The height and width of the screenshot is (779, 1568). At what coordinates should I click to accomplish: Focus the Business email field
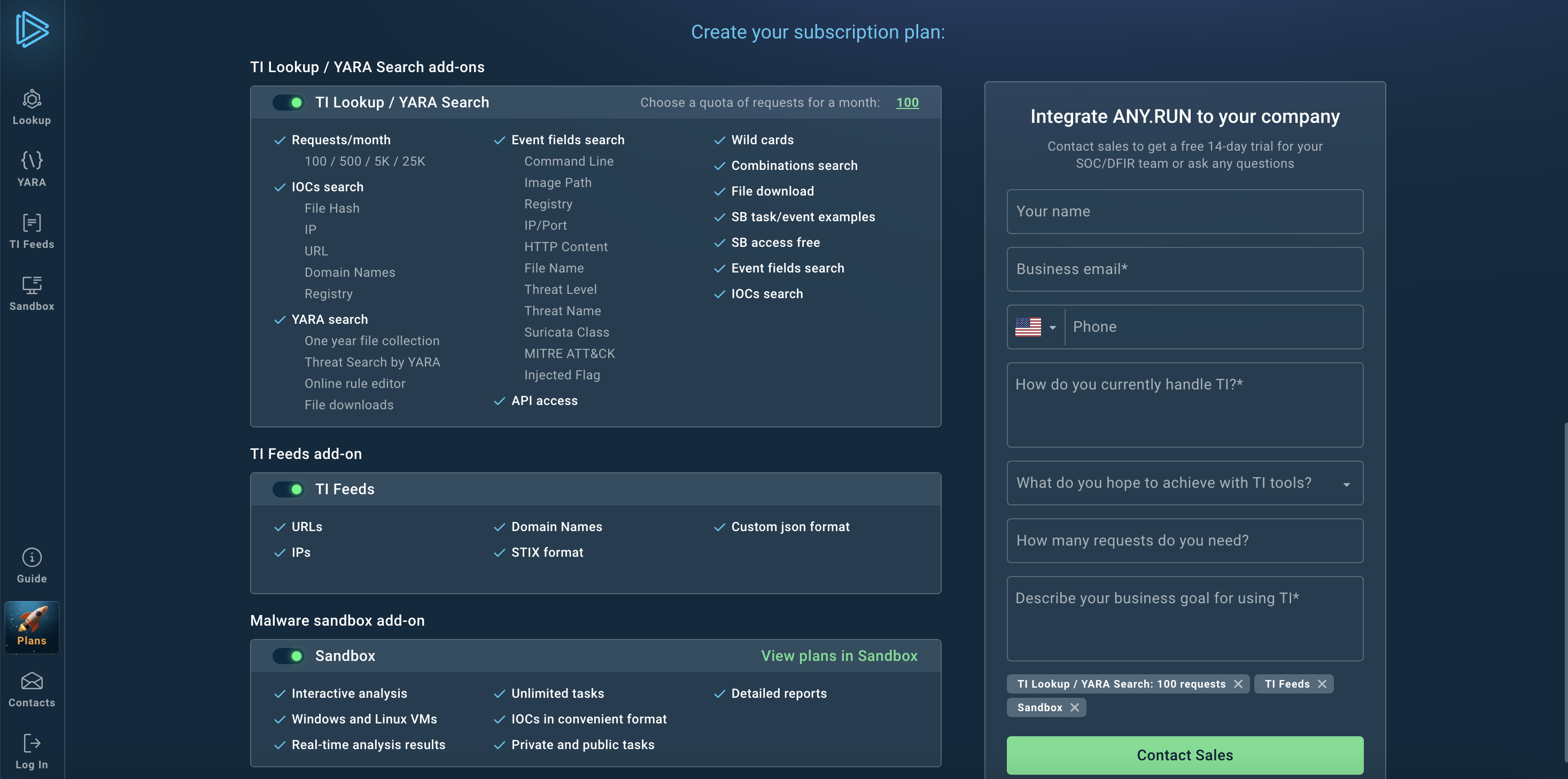pyautogui.click(x=1185, y=269)
